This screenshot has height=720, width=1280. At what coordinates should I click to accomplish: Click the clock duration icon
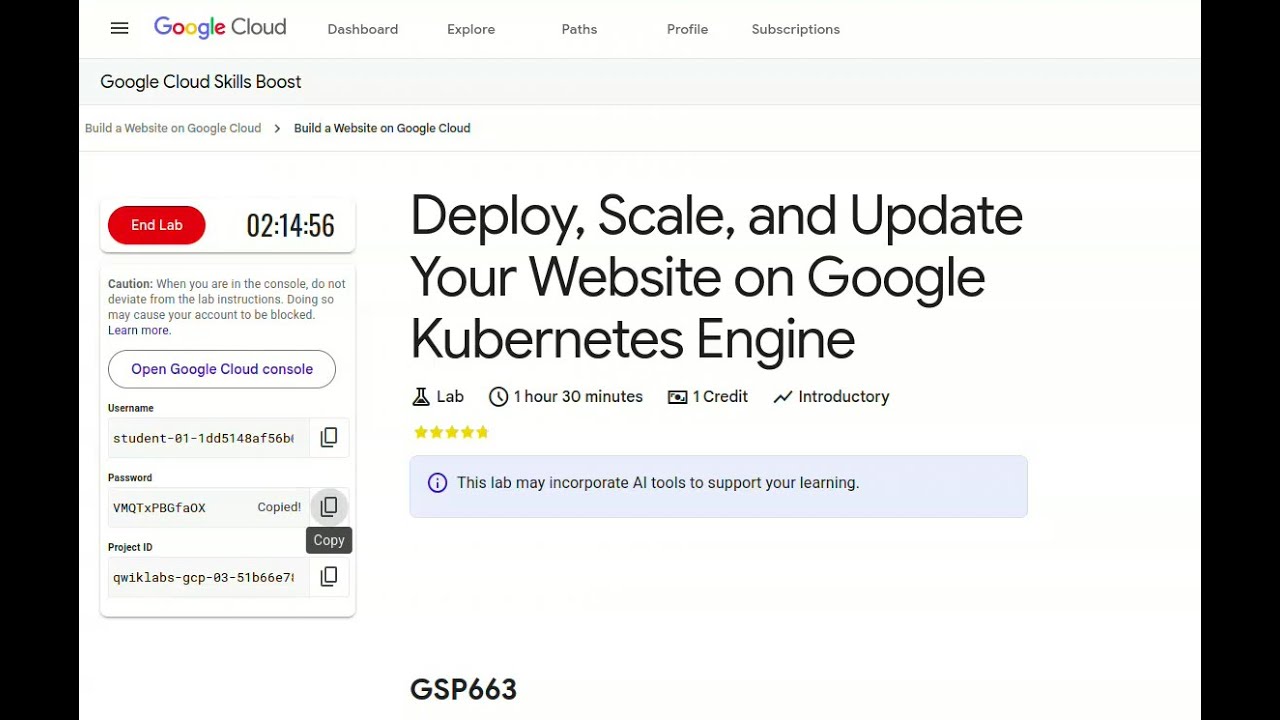(x=498, y=397)
